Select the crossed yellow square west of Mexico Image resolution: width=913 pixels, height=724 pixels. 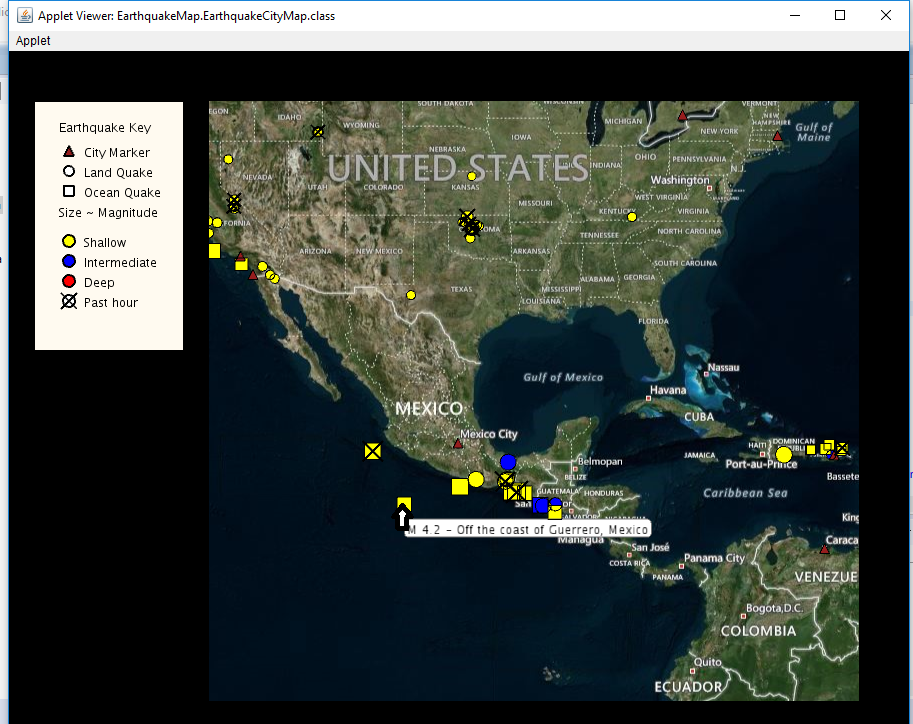click(373, 451)
